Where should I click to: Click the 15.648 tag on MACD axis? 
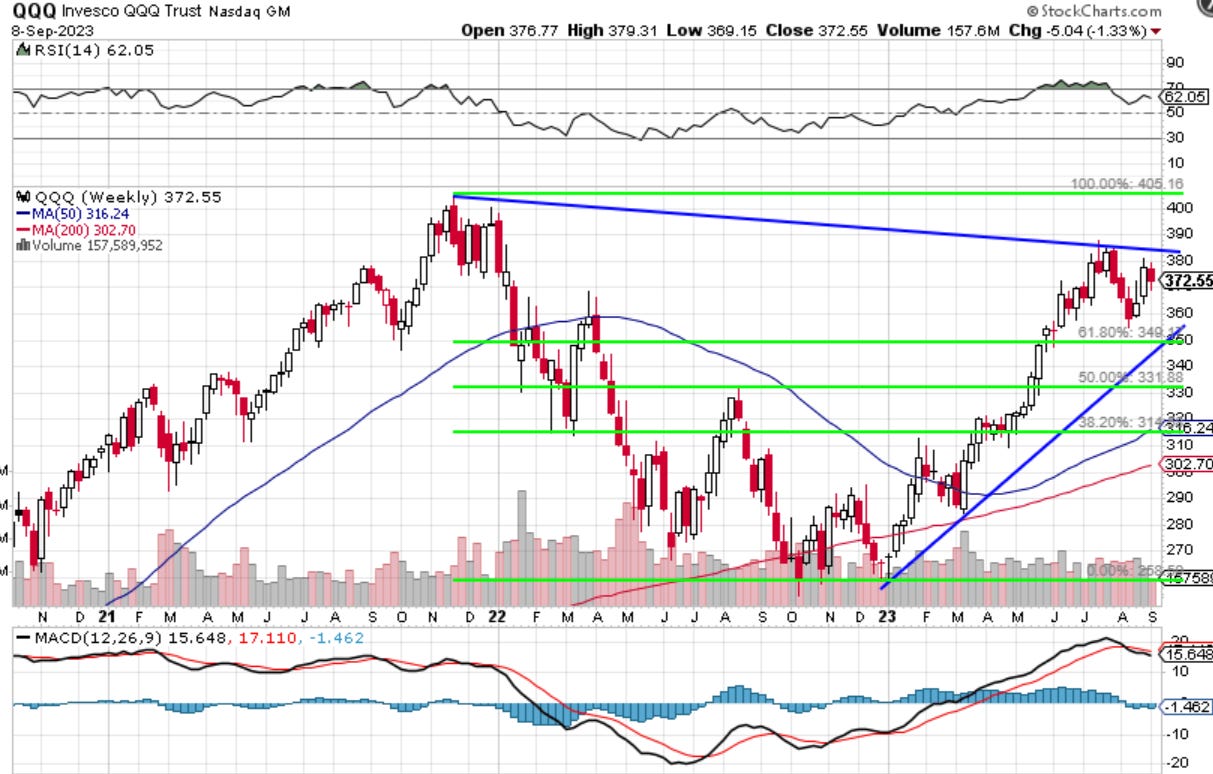pos(1188,653)
